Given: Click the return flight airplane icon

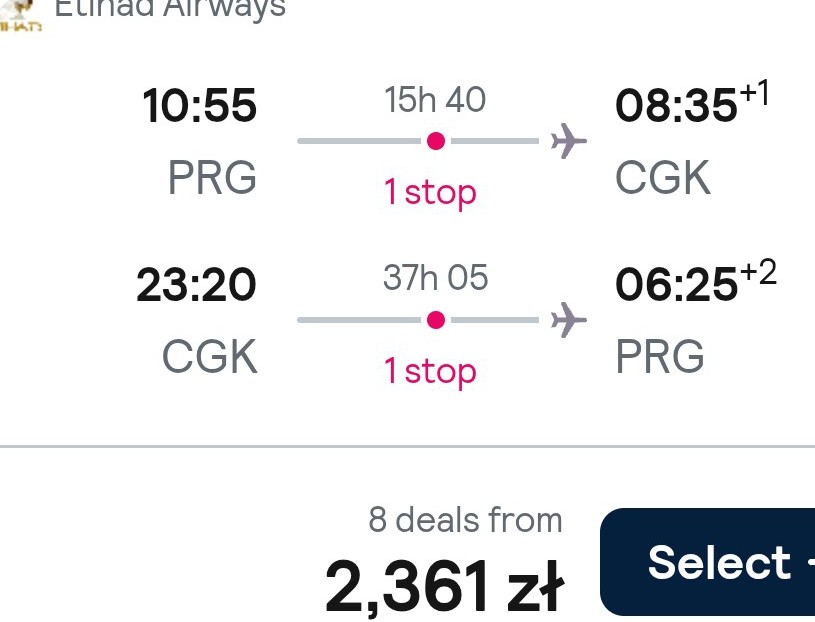Looking at the screenshot, I should click(569, 320).
